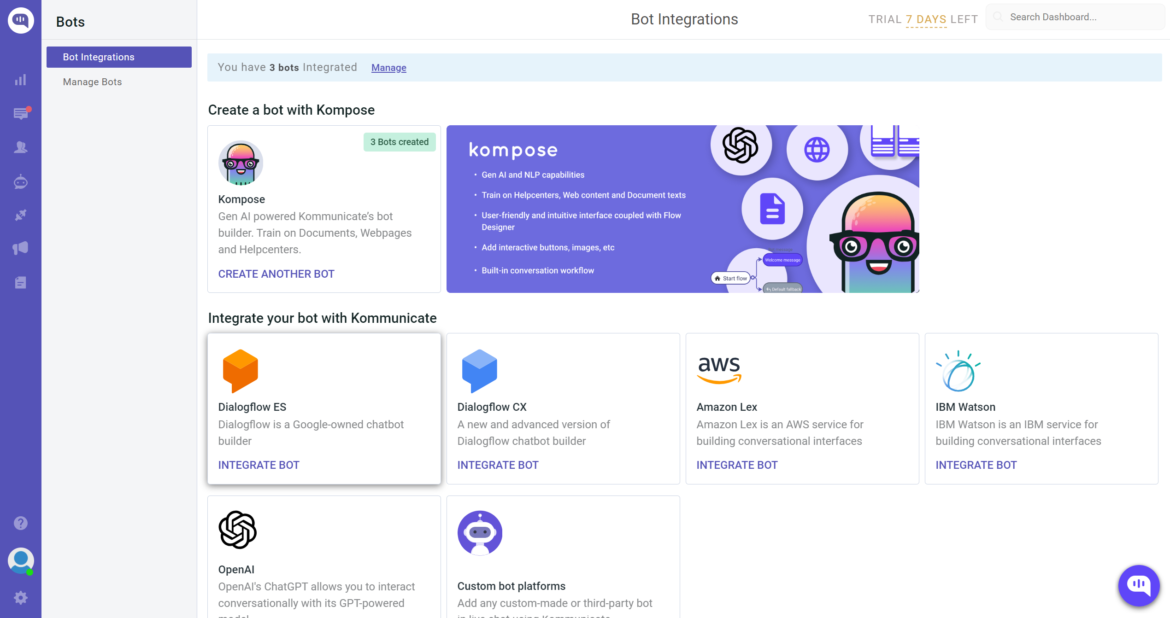Click CREATE ANOTHER BOT under Kompose
This screenshot has height=618, width=1170.
click(x=276, y=273)
